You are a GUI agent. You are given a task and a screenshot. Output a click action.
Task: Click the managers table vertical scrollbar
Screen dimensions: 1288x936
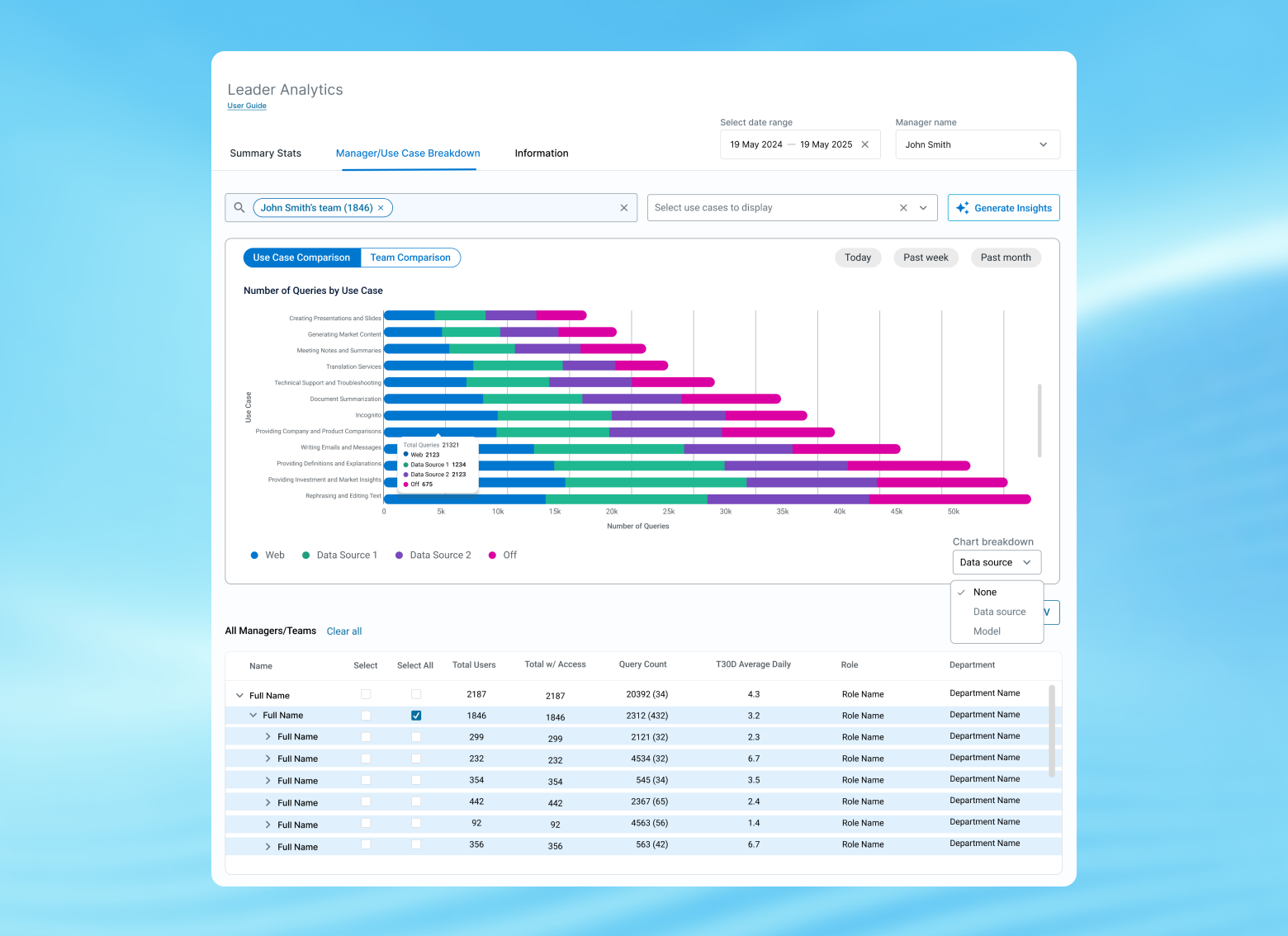point(1052,731)
